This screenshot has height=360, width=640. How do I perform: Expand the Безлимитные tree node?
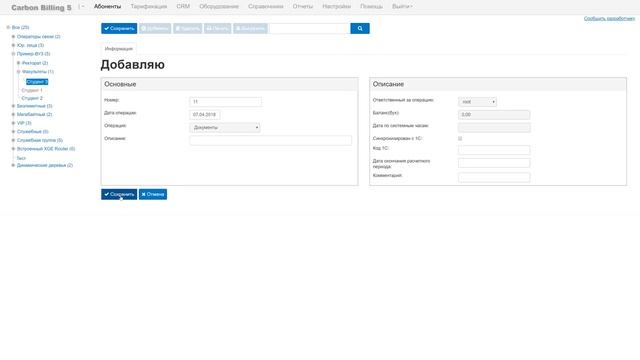13,106
